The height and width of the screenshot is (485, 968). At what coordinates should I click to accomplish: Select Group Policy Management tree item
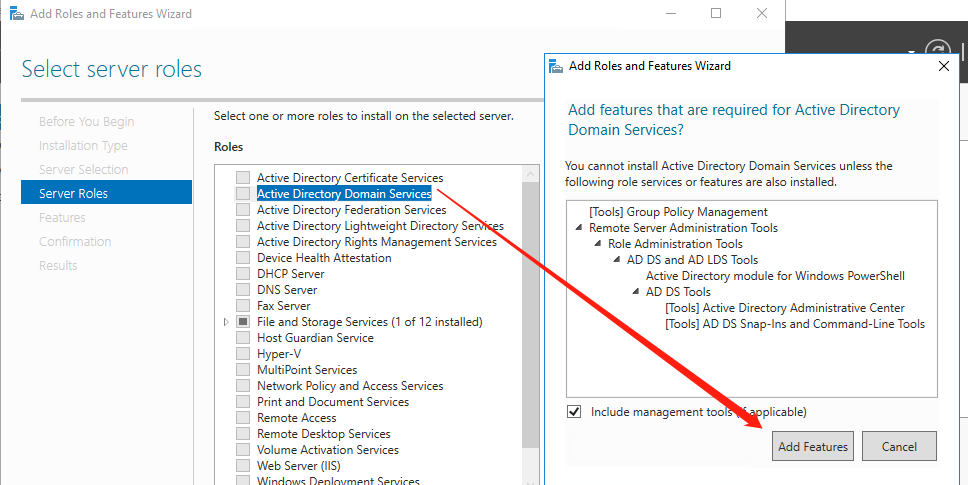pos(678,212)
